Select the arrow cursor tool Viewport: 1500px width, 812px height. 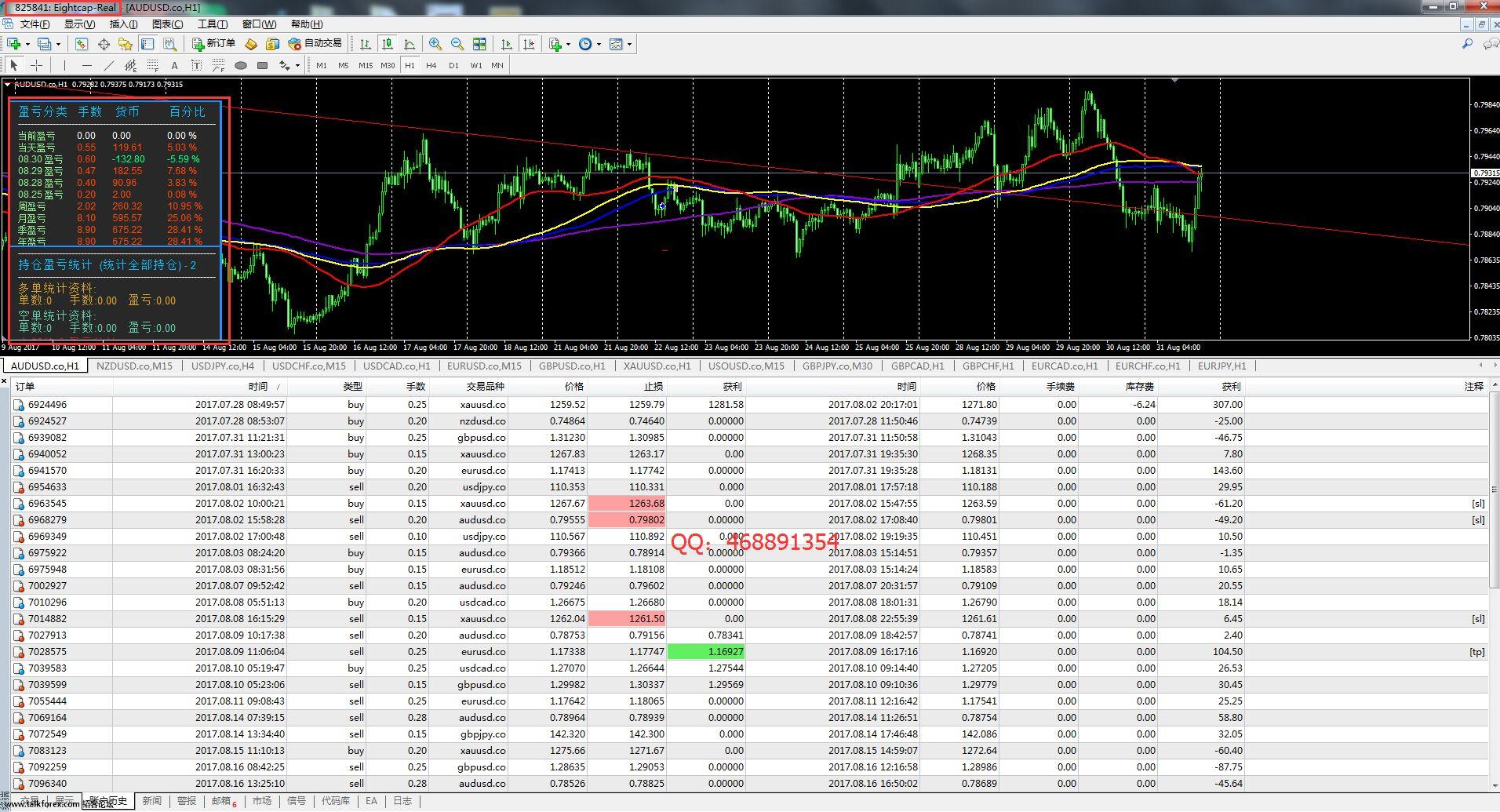[14, 65]
